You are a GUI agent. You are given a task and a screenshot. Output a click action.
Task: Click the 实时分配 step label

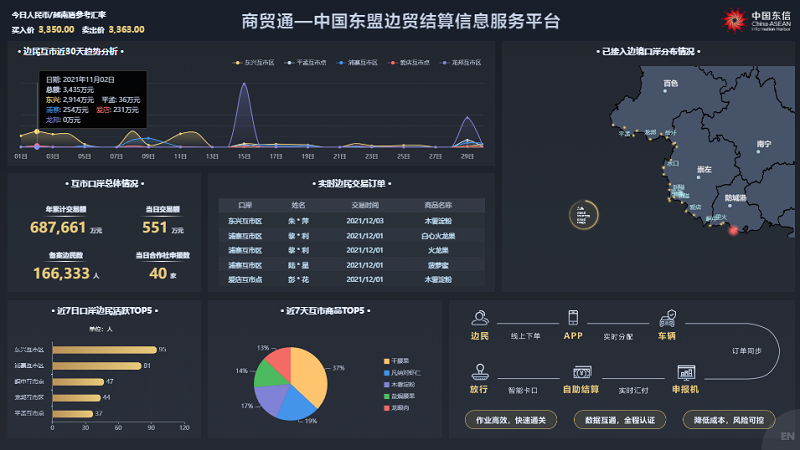pyautogui.click(x=618, y=337)
